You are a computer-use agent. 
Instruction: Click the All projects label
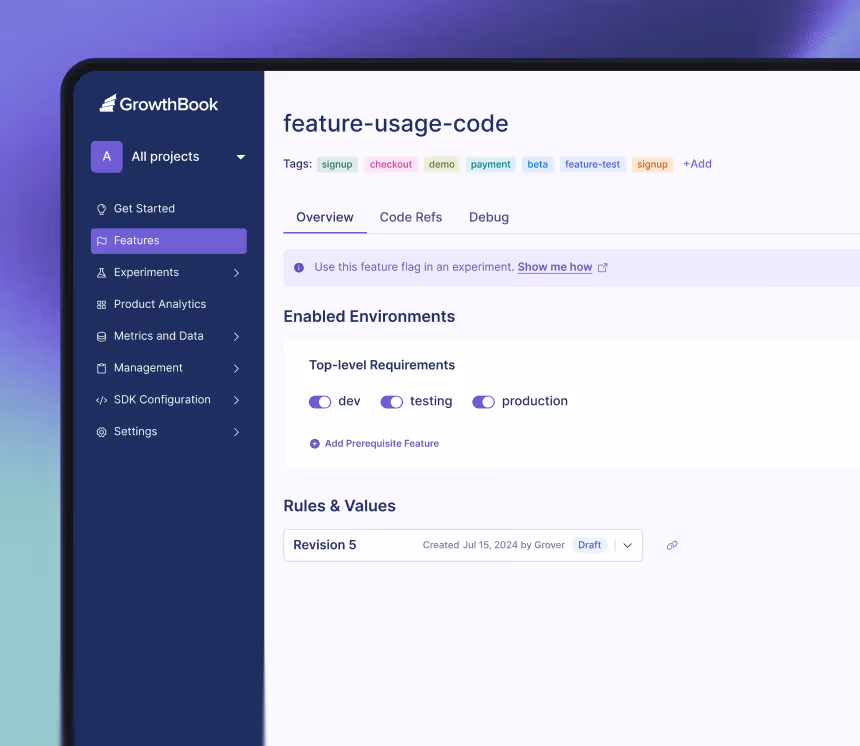pos(165,157)
